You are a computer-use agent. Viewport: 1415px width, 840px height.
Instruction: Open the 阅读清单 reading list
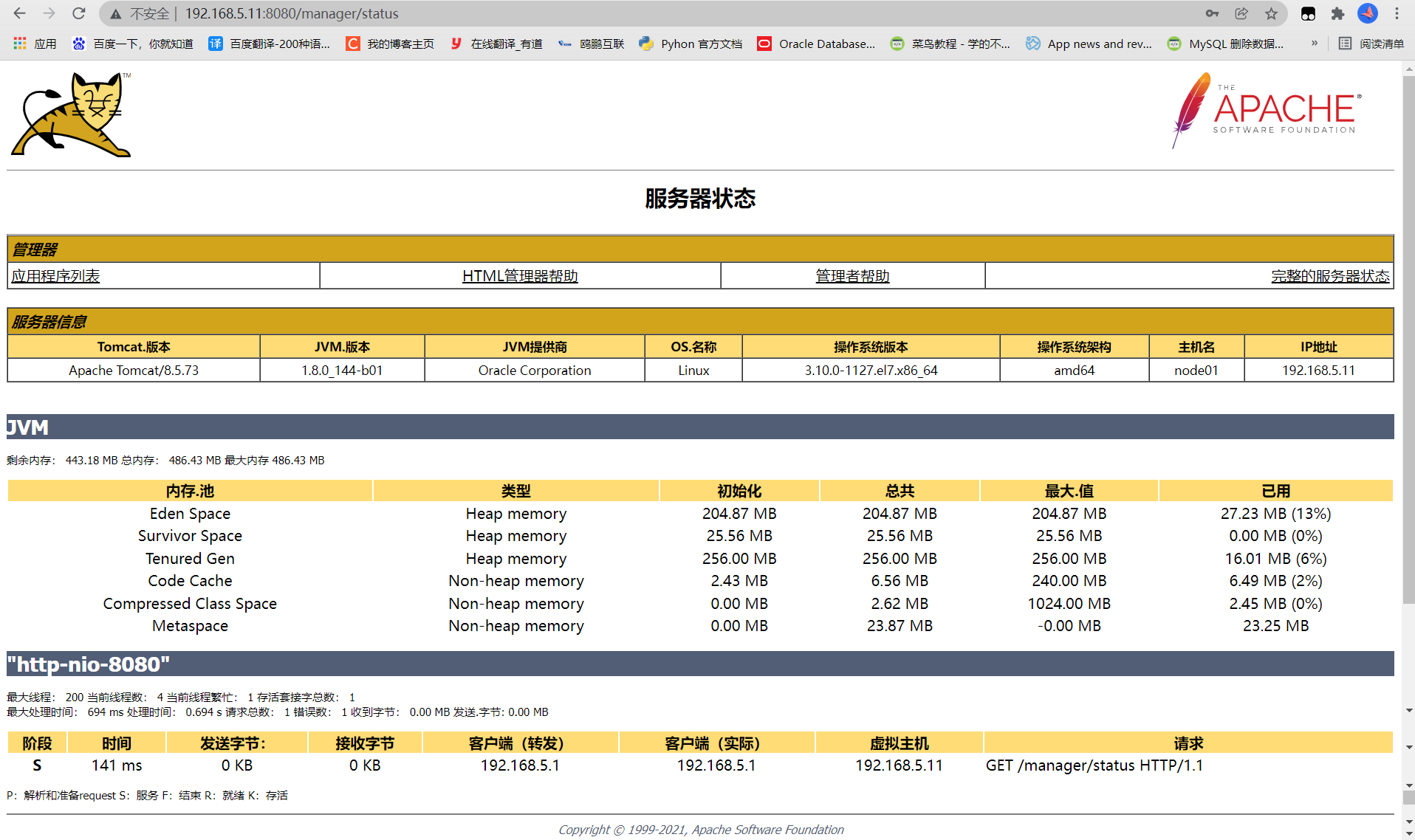(x=1371, y=44)
